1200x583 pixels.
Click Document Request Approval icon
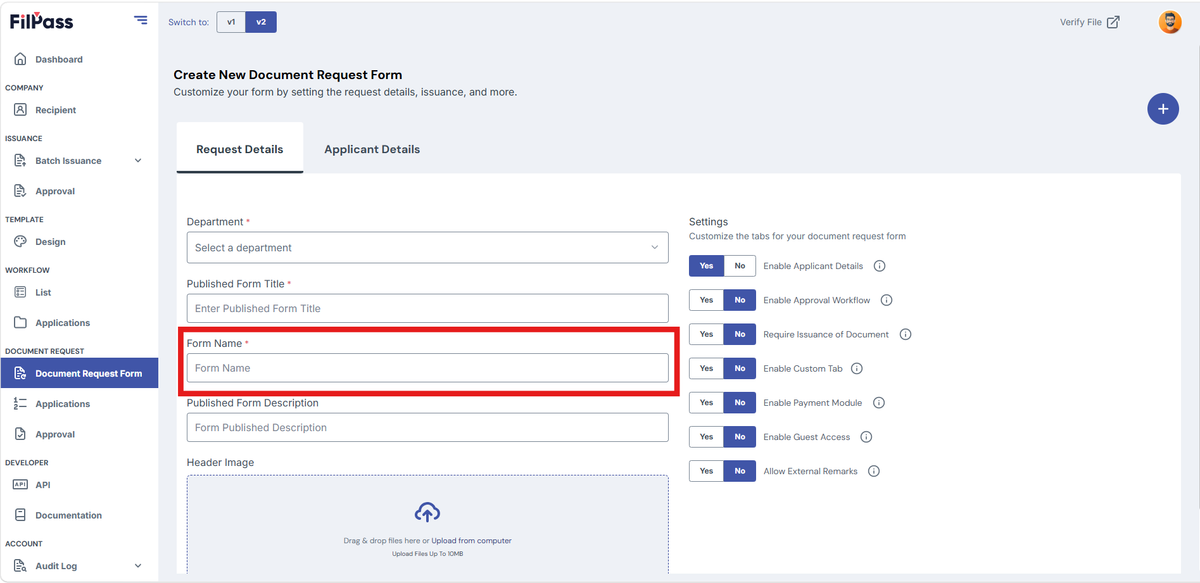(x=20, y=434)
